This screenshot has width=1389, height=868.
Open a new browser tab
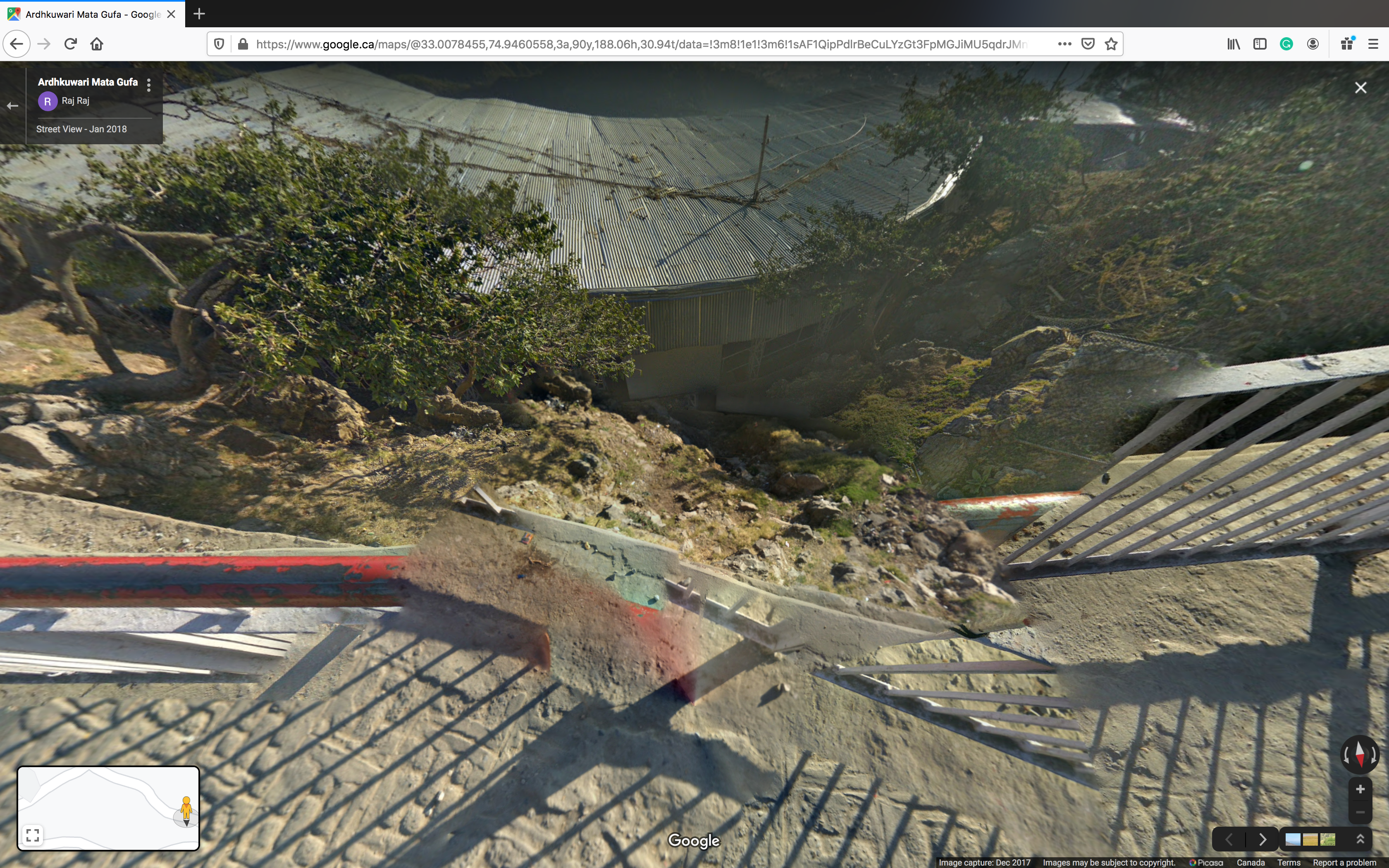(199, 14)
